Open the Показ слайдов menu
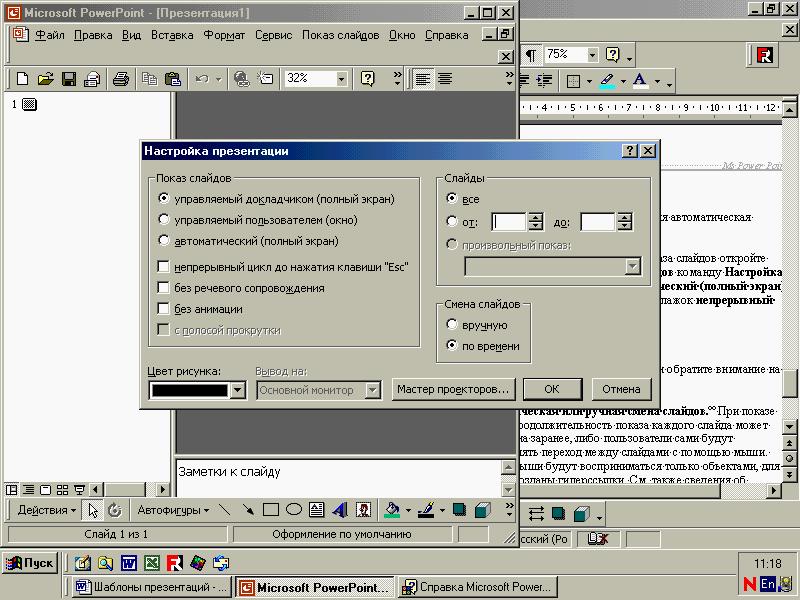This screenshot has width=800, height=600. [340, 35]
